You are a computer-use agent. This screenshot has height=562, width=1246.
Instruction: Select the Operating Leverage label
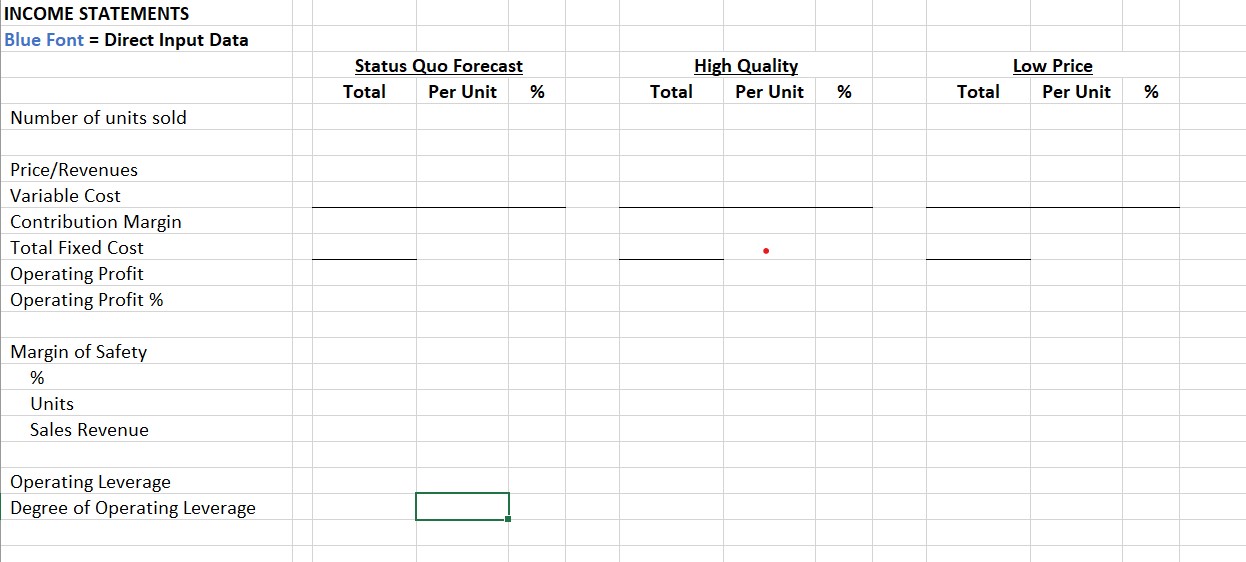pos(90,482)
